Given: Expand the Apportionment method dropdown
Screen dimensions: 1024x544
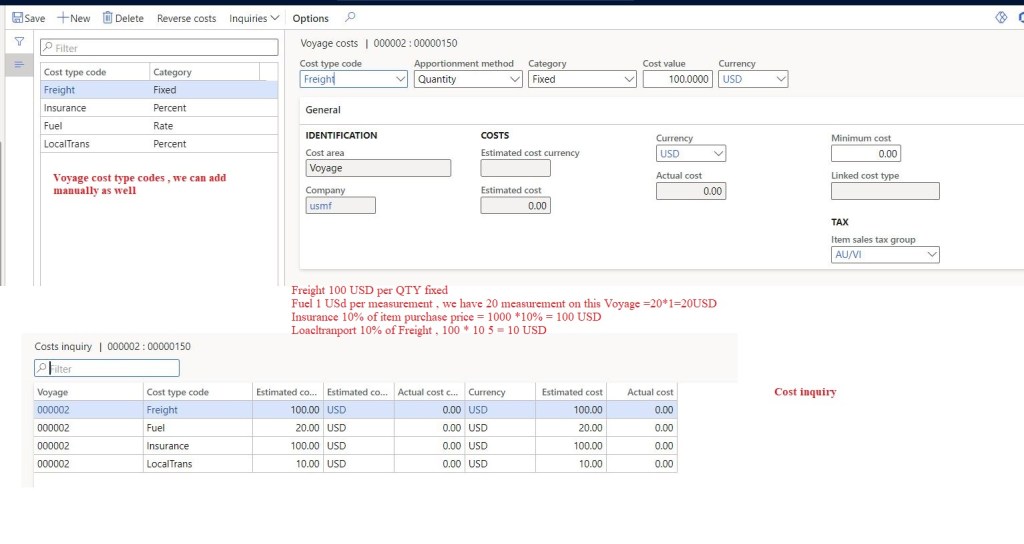Looking at the screenshot, I should pos(515,79).
